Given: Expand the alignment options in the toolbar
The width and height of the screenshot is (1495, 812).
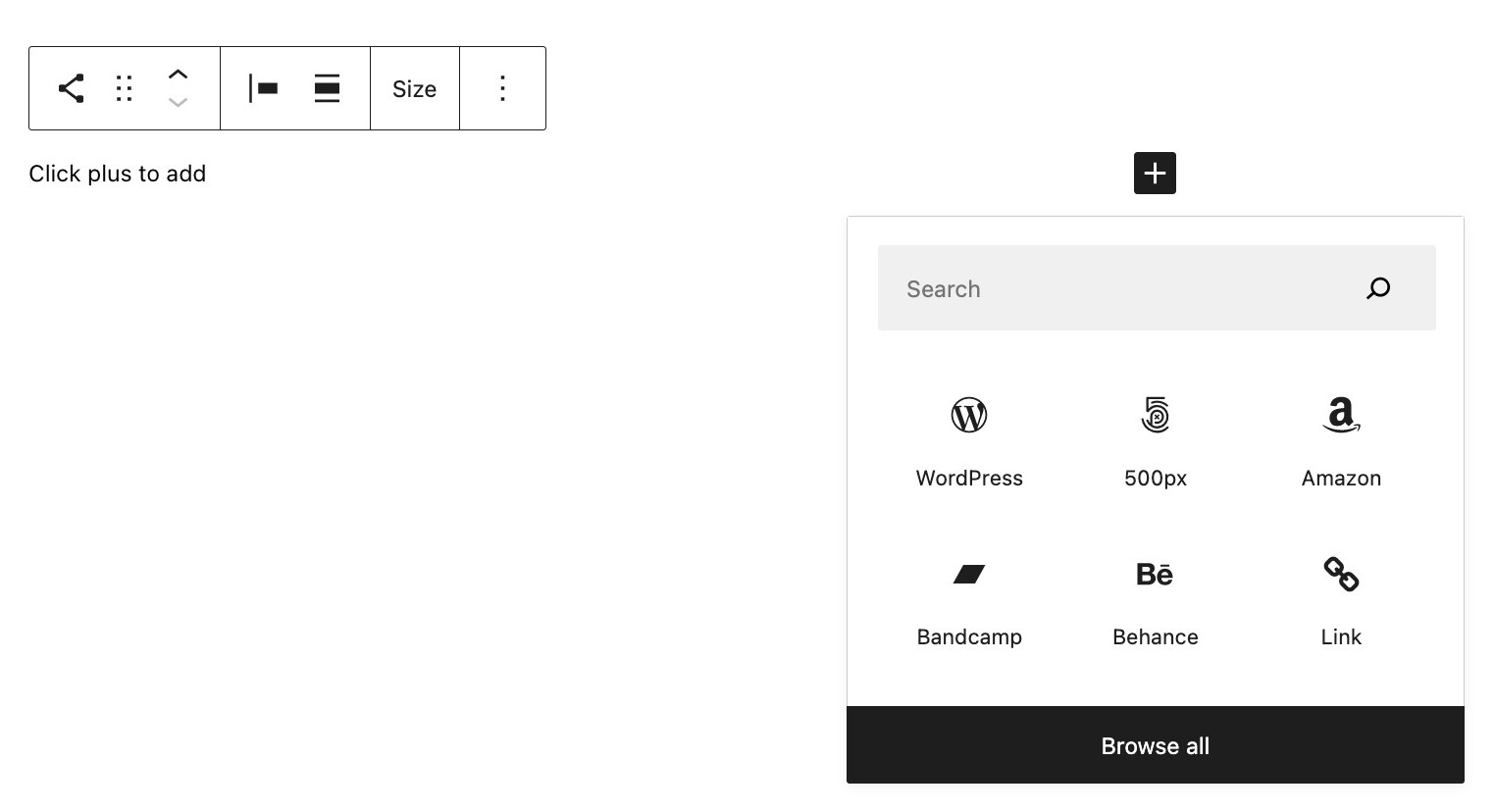Looking at the screenshot, I should pos(263,88).
